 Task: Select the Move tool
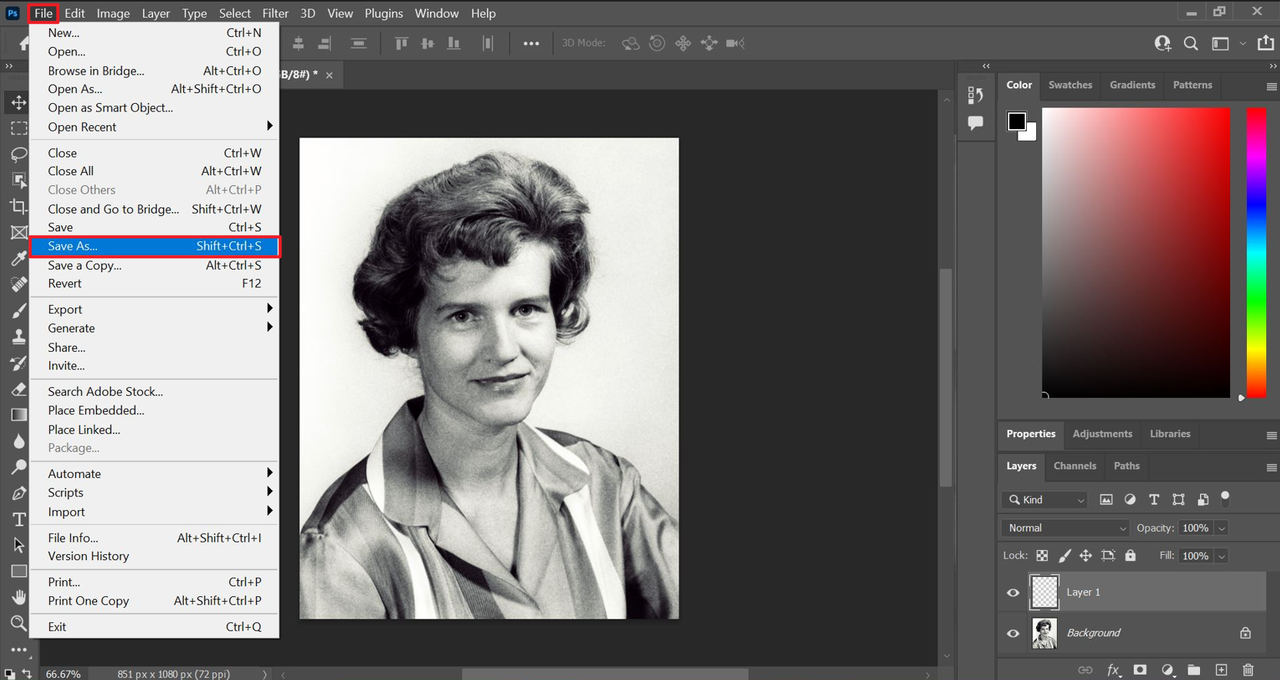(19, 103)
